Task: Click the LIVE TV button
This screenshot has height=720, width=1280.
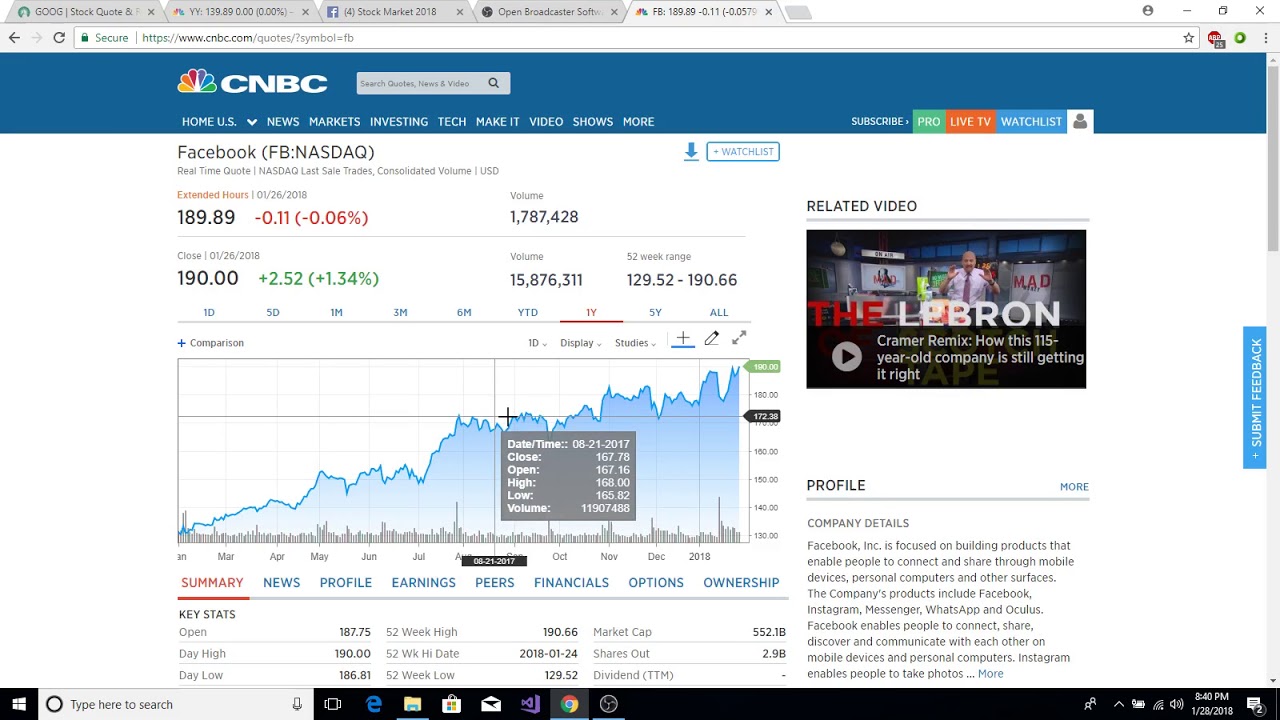Action: coord(970,121)
